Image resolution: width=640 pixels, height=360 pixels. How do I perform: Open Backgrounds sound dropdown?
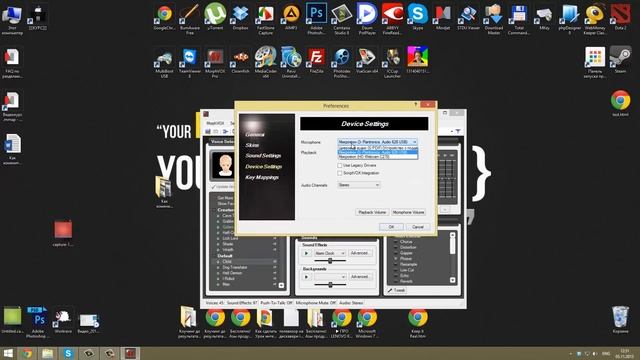(330, 277)
